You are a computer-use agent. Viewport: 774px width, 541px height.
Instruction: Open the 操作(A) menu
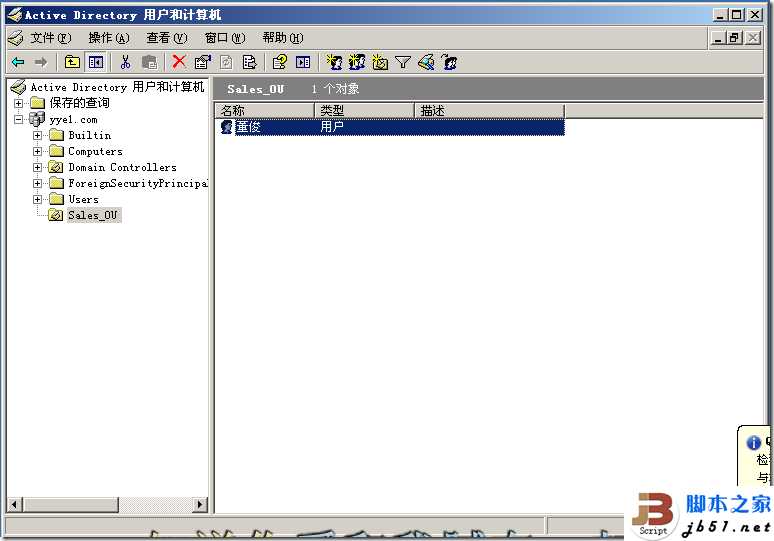click(109, 38)
